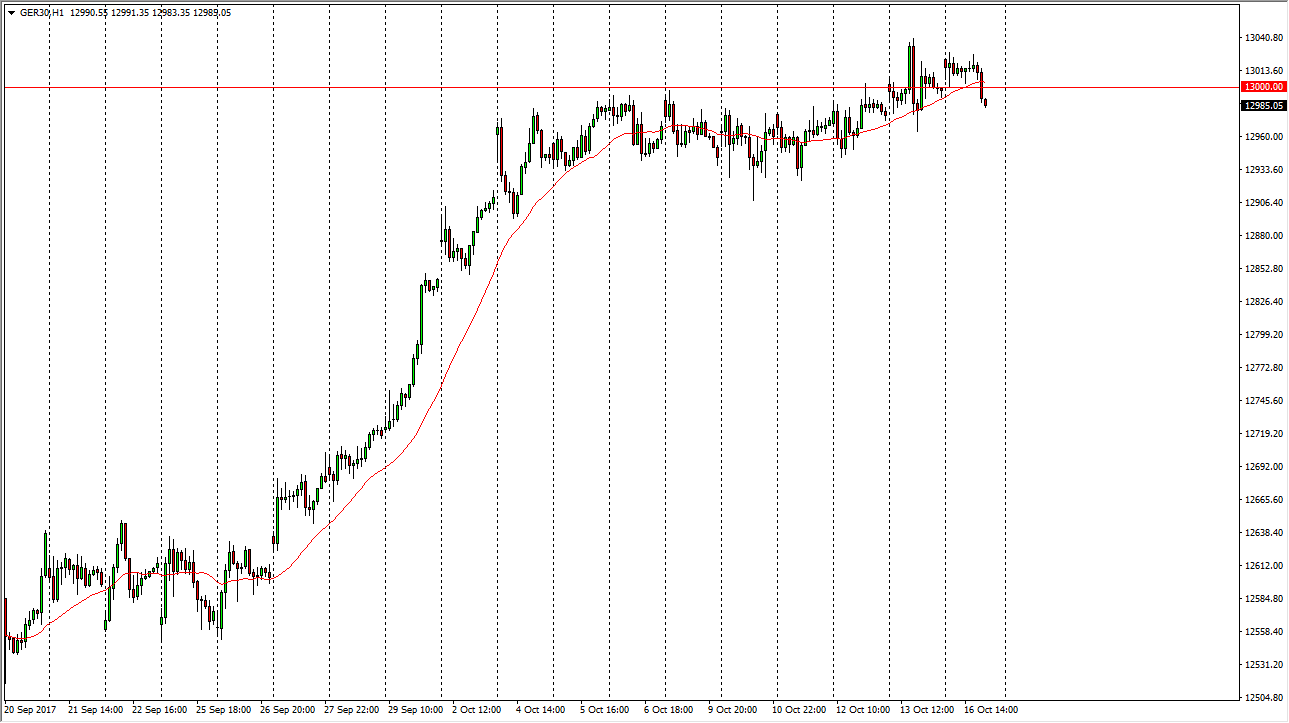This screenshot has height=723, width=1289.
Task: Click the 12772.80 price axis label
Action: pyautogui.click(x=1263, y=368)
